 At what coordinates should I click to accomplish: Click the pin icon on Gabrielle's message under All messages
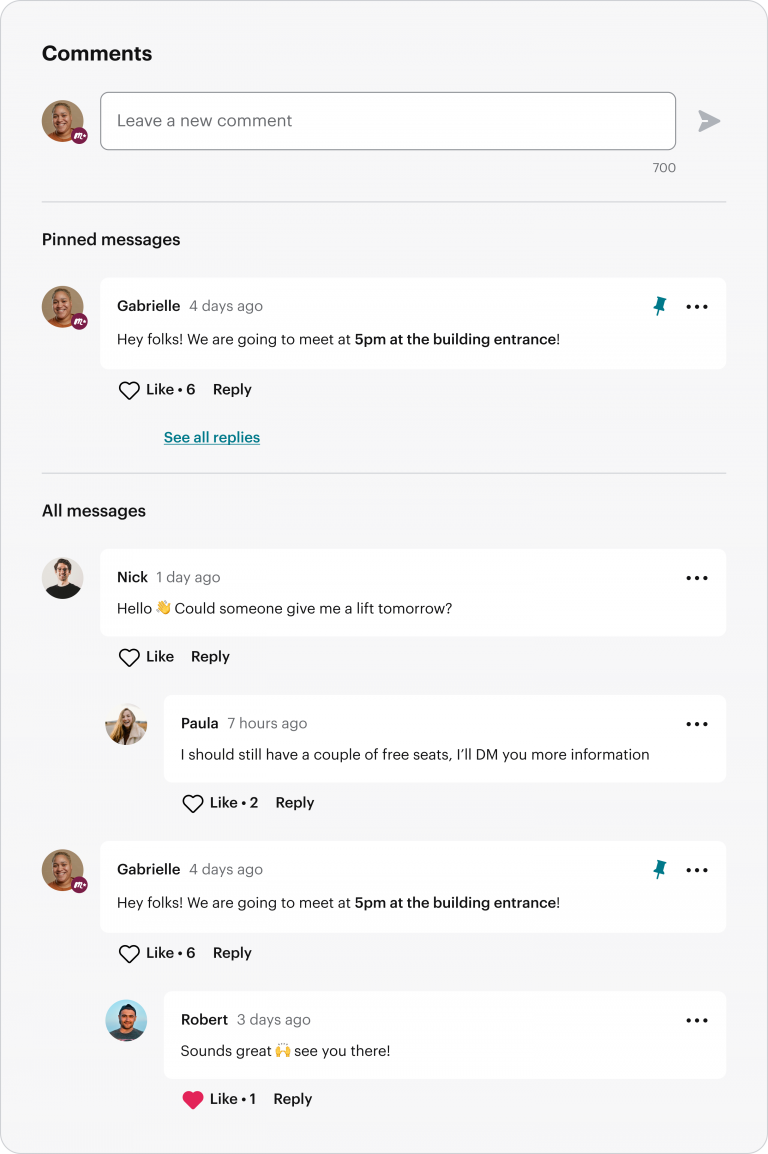point(660,870)
